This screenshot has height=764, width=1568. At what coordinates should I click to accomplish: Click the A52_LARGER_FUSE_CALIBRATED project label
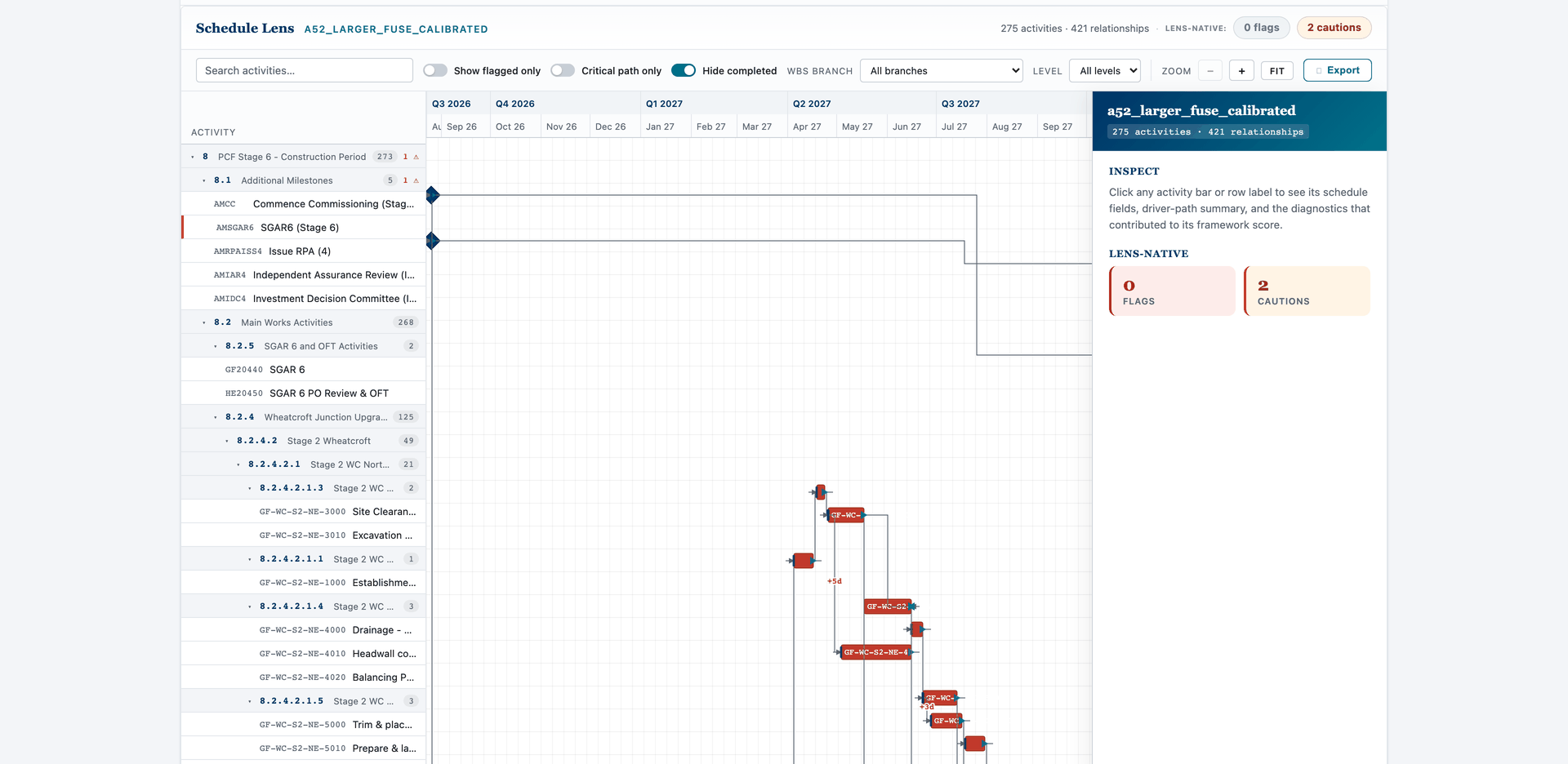(x=396, y=29)
